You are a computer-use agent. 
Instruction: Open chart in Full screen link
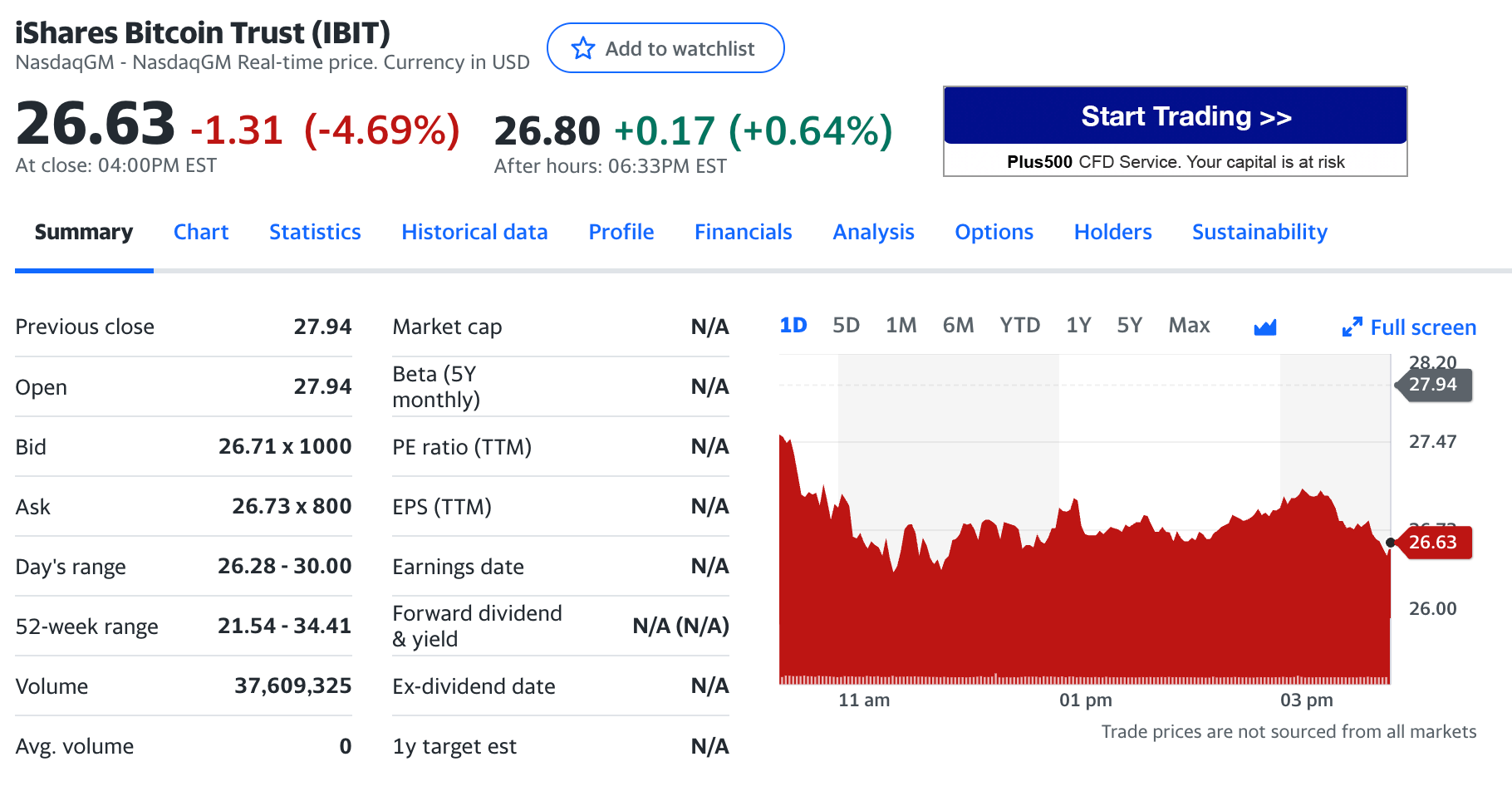point(1409,327)
